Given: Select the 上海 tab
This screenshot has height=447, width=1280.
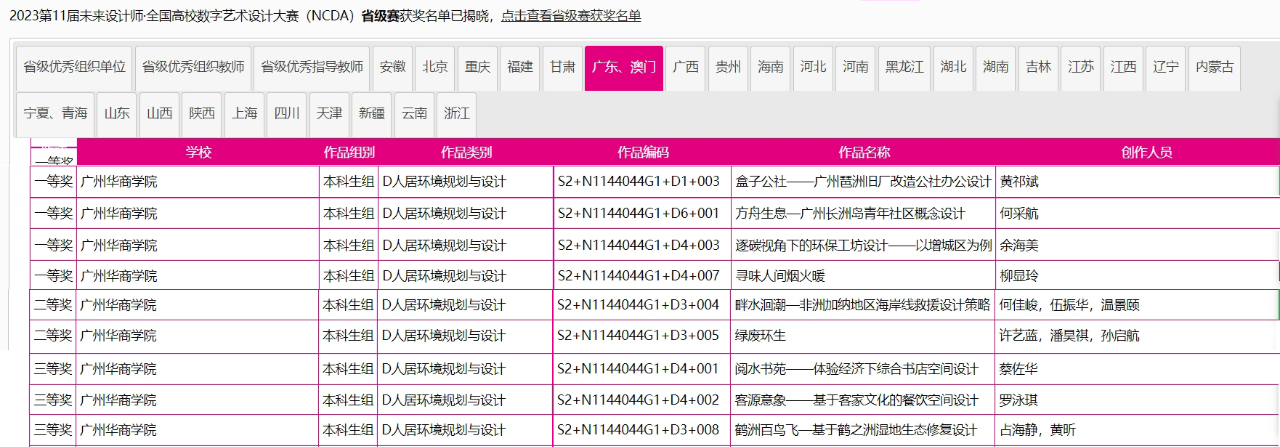Looking at the screenshot, I should [244, 114].
